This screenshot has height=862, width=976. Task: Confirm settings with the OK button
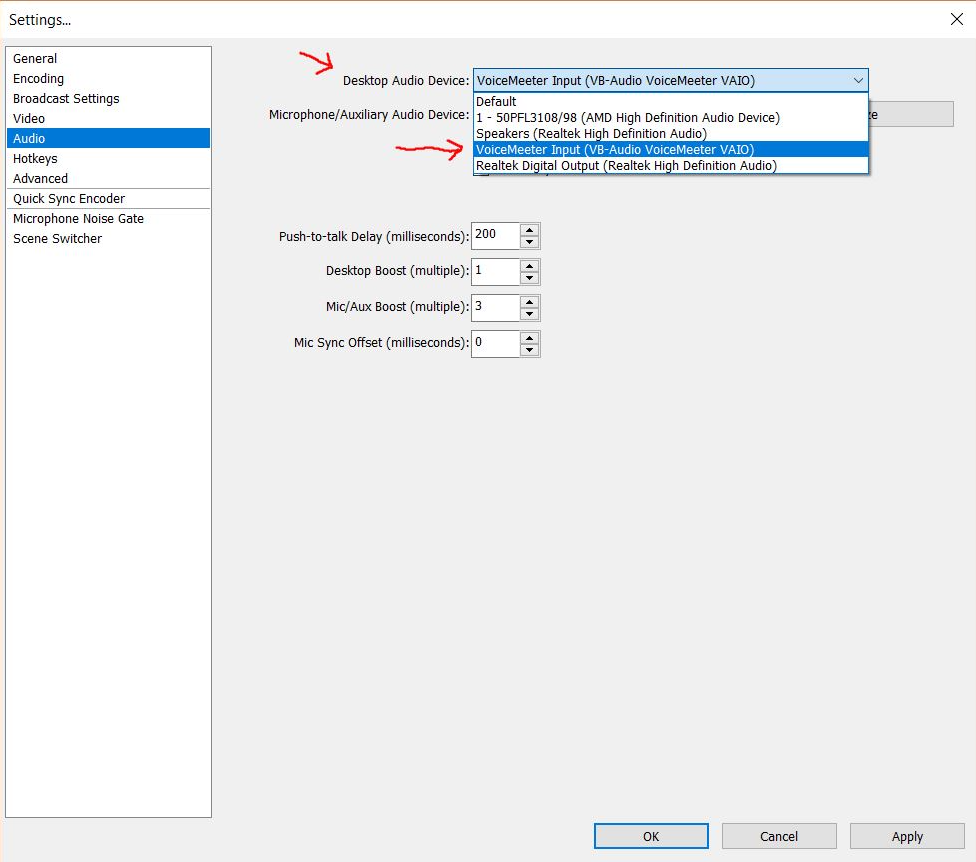point(651,836)
